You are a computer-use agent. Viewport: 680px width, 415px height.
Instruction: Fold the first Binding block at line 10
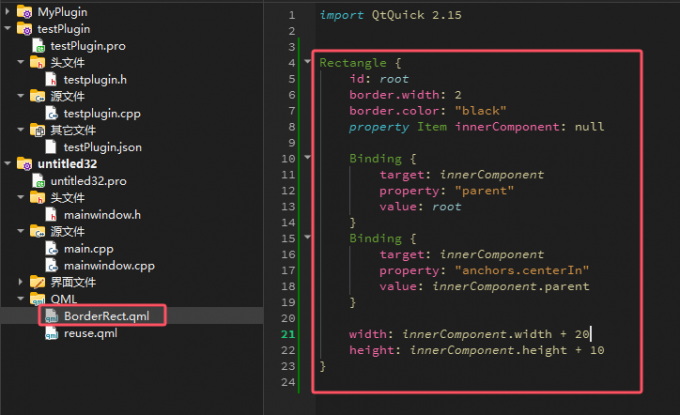coord(307,158)
